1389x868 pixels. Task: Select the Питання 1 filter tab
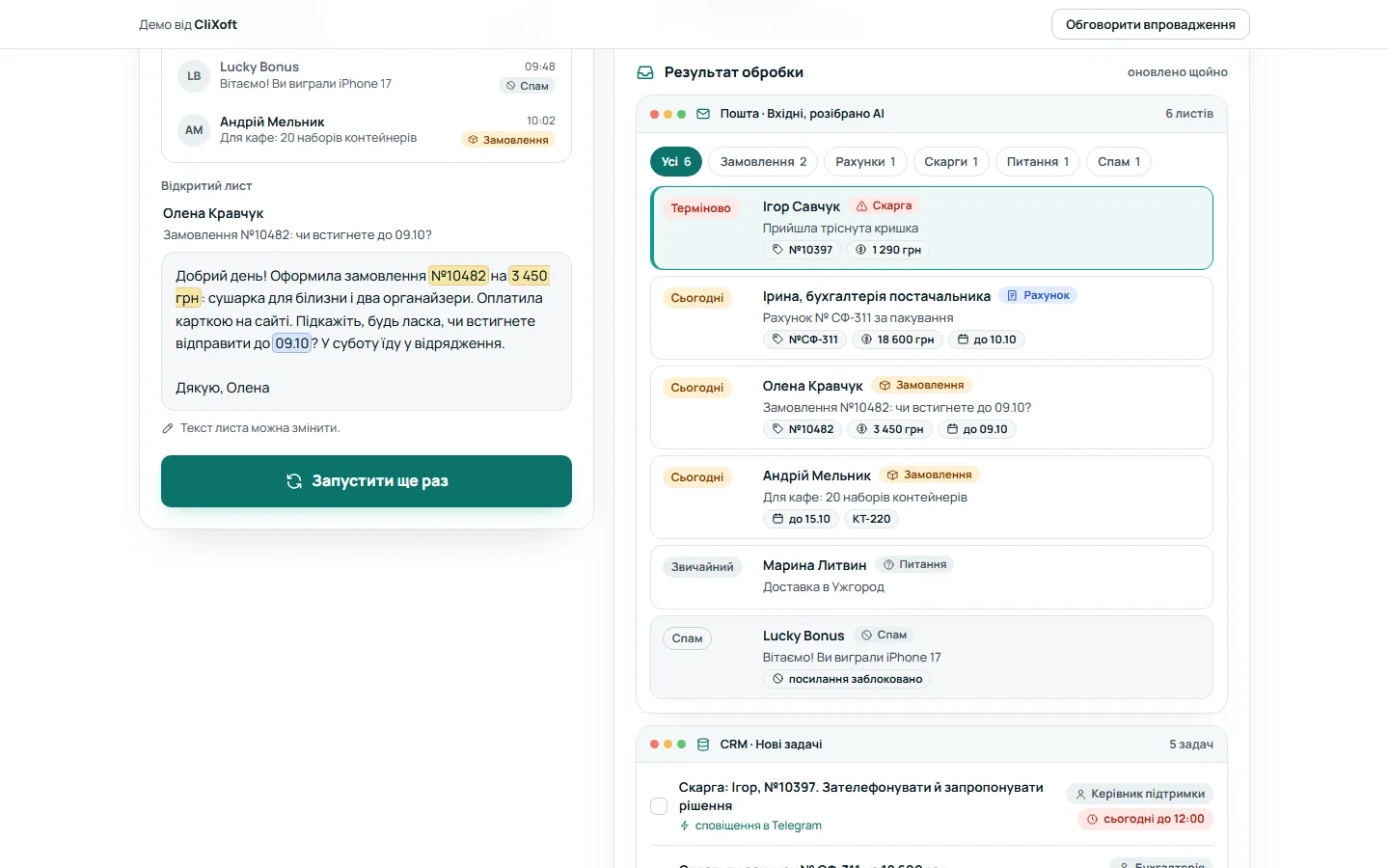(1038, 162)
